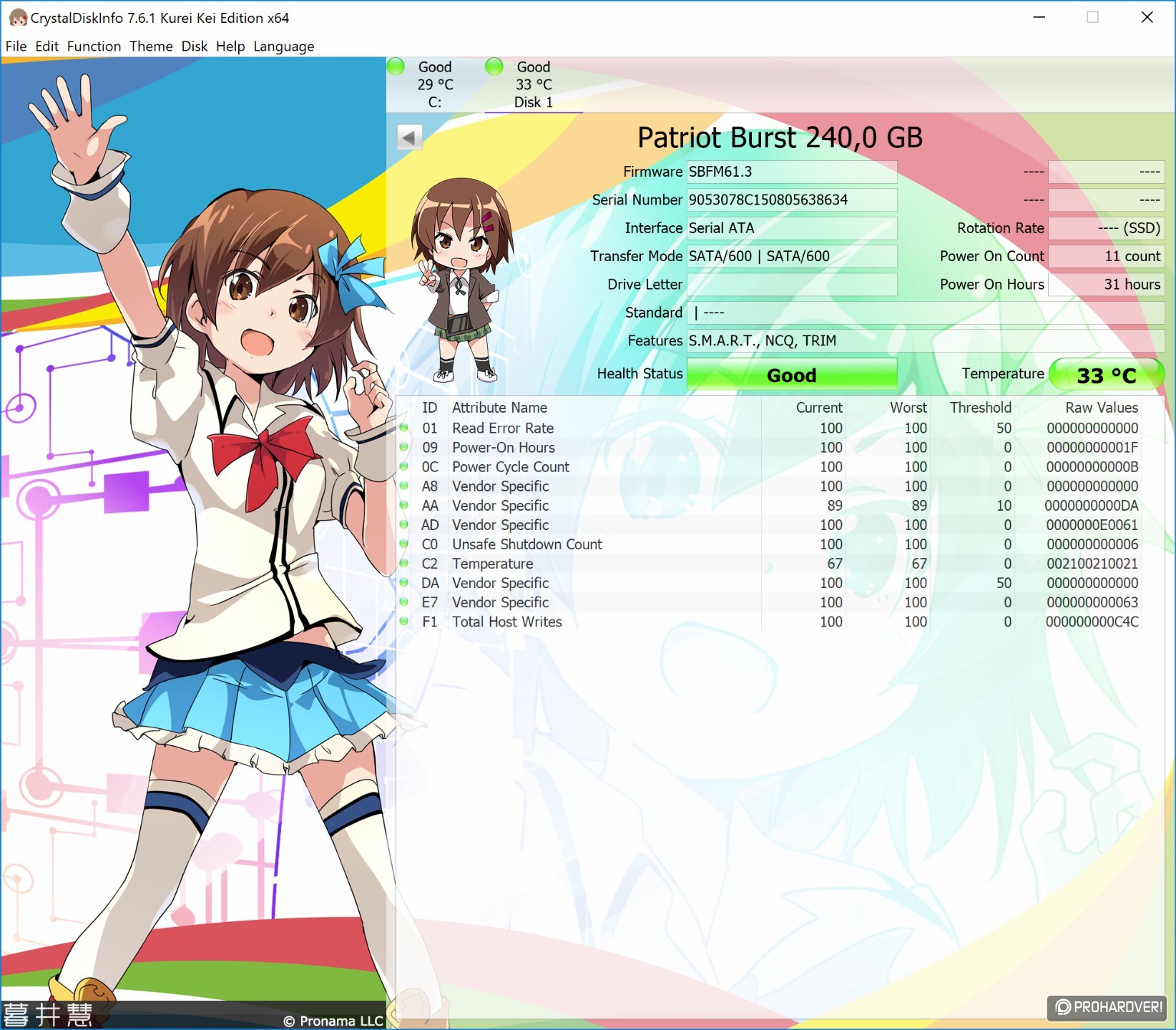Click the green status circle for C: drive

pyautogui.click(x=396, y=67)
